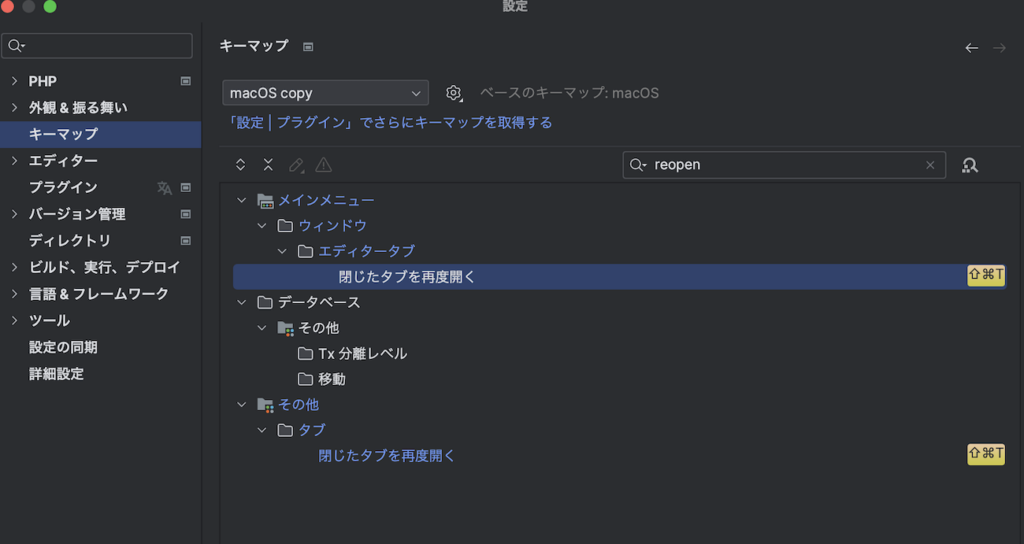Open 詳細設定 settings page
Viewport: 1024px width, 544px height.
(56, 374)
